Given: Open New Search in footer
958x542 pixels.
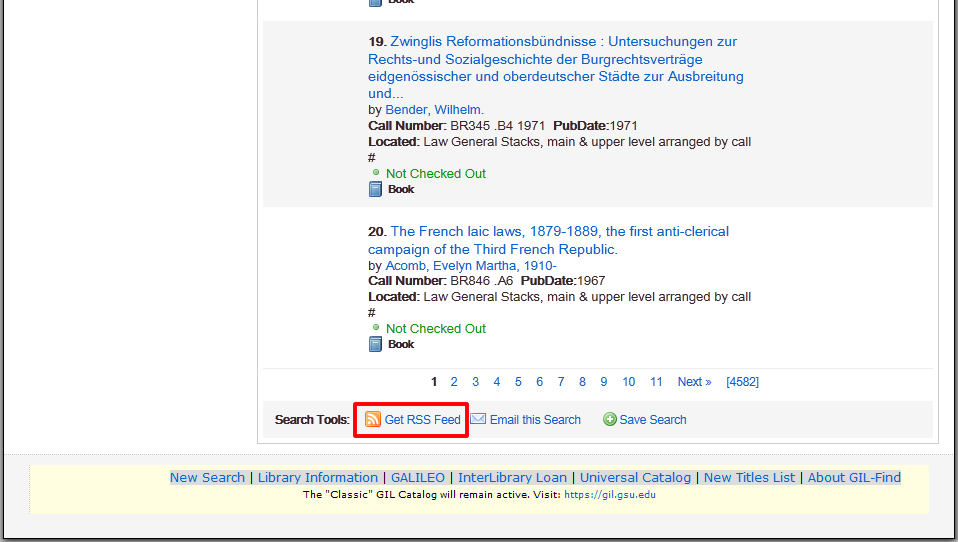Looking at the screenshot, I should click(x=207, y=478).
